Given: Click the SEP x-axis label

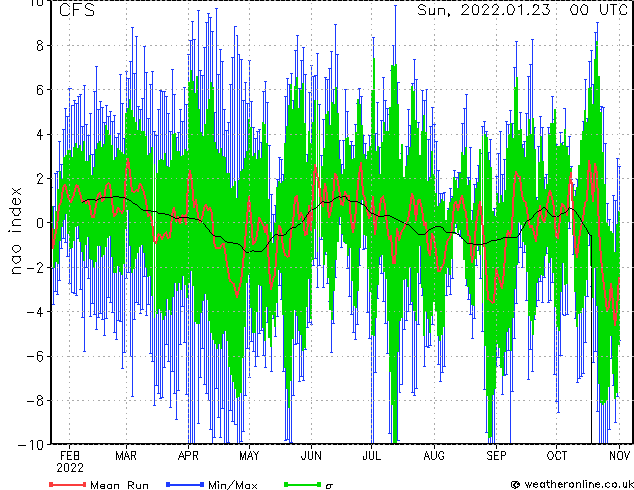Looking at the screenshot, I should coord(496,456).
